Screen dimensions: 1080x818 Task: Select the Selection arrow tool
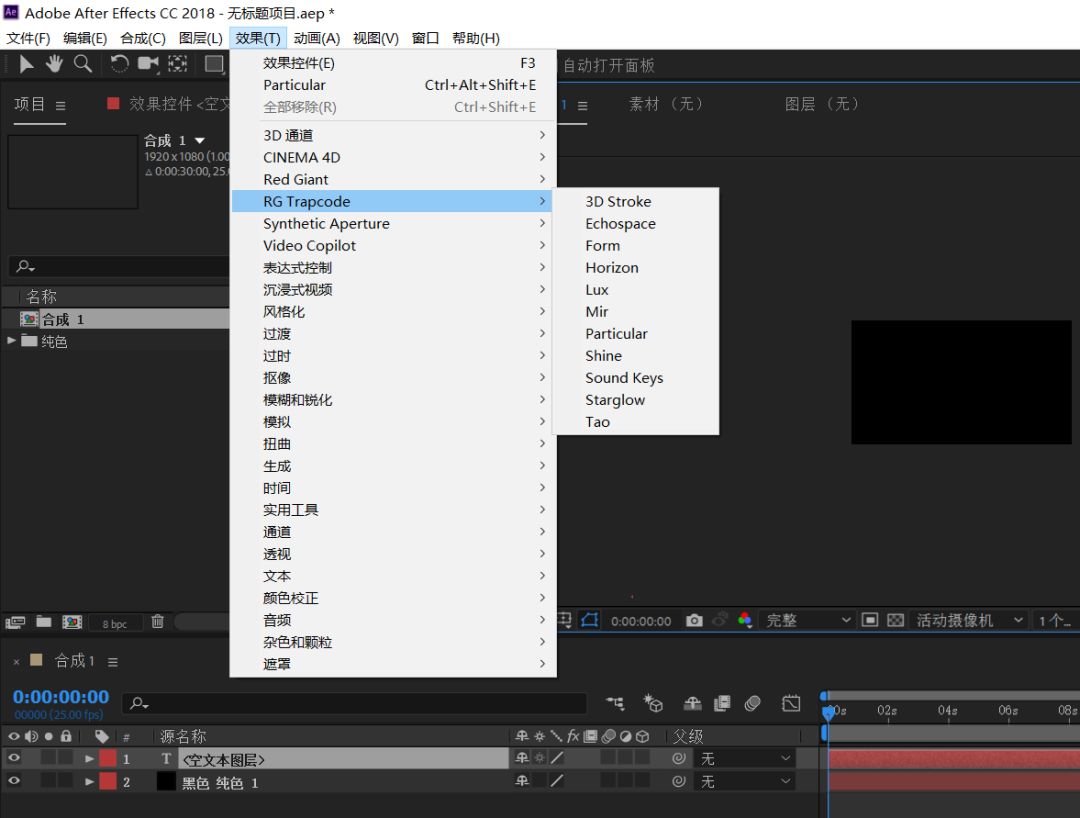[x=26, y=64]
